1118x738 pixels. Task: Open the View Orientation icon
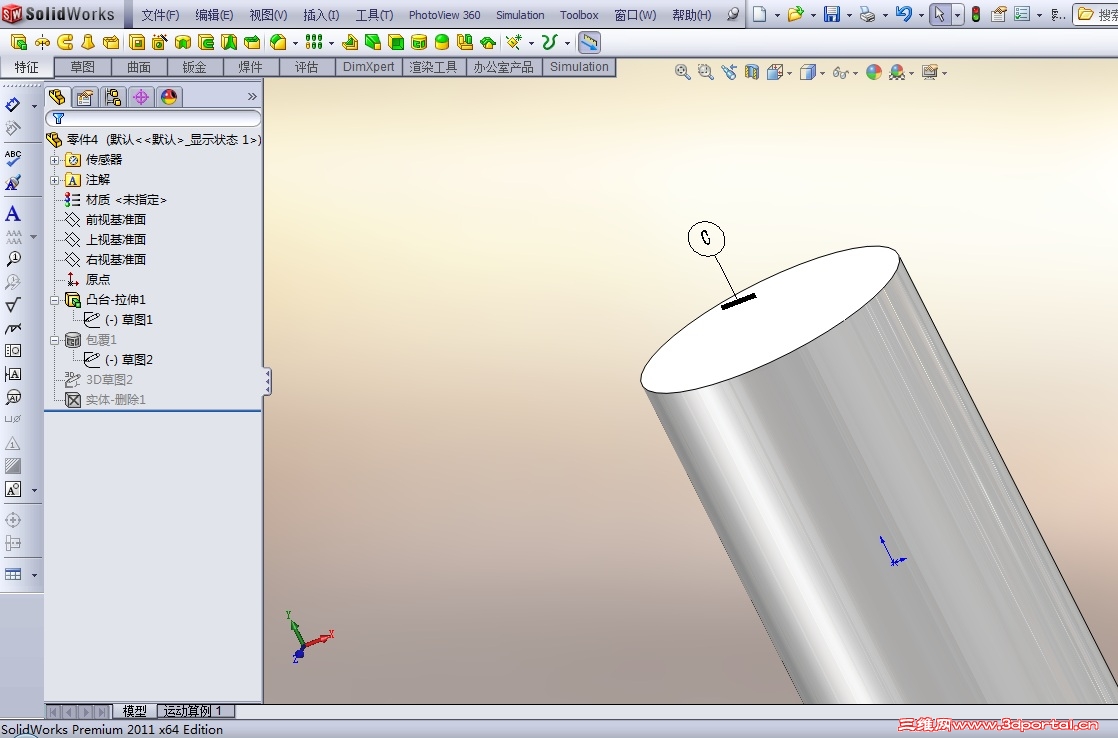tap(775, 72)
